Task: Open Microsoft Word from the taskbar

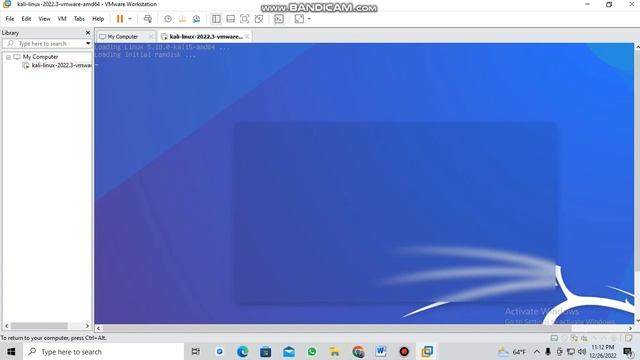Action: pyautogui.click(x=381, y=351)
